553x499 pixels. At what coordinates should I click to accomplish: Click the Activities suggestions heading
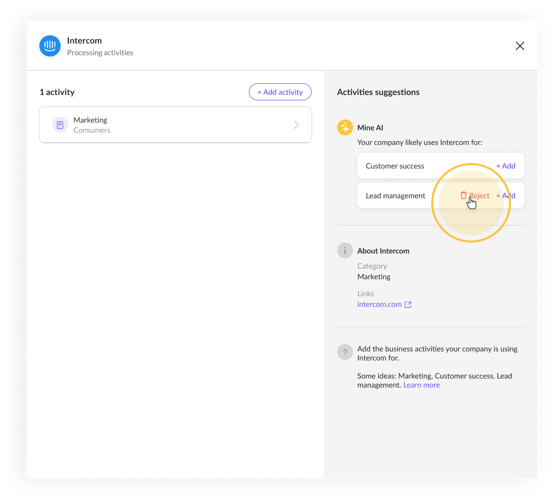pyautogui.click(x=378, y=92)
